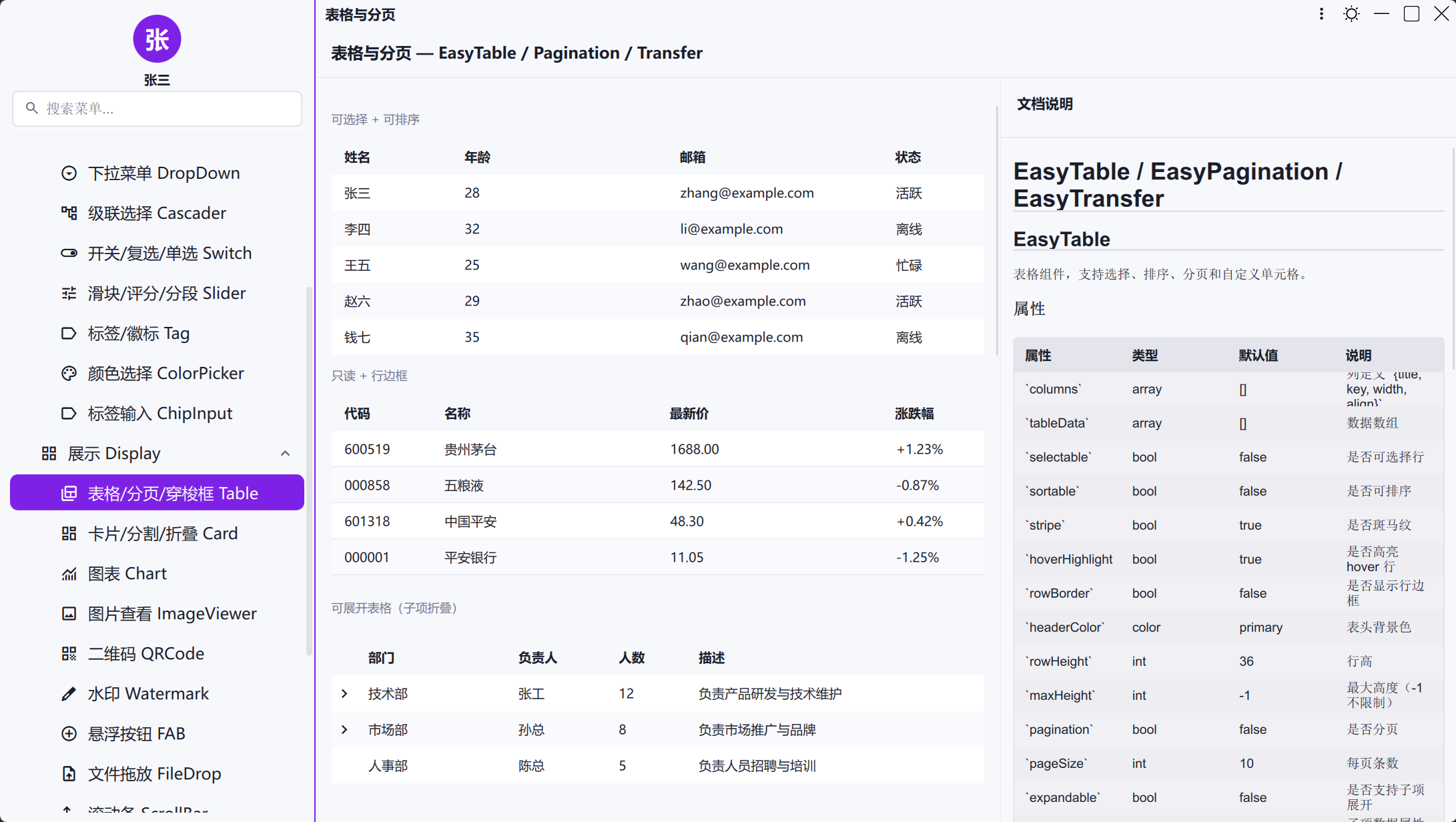Click 贵州茅台 change value +1.23%

920,450
